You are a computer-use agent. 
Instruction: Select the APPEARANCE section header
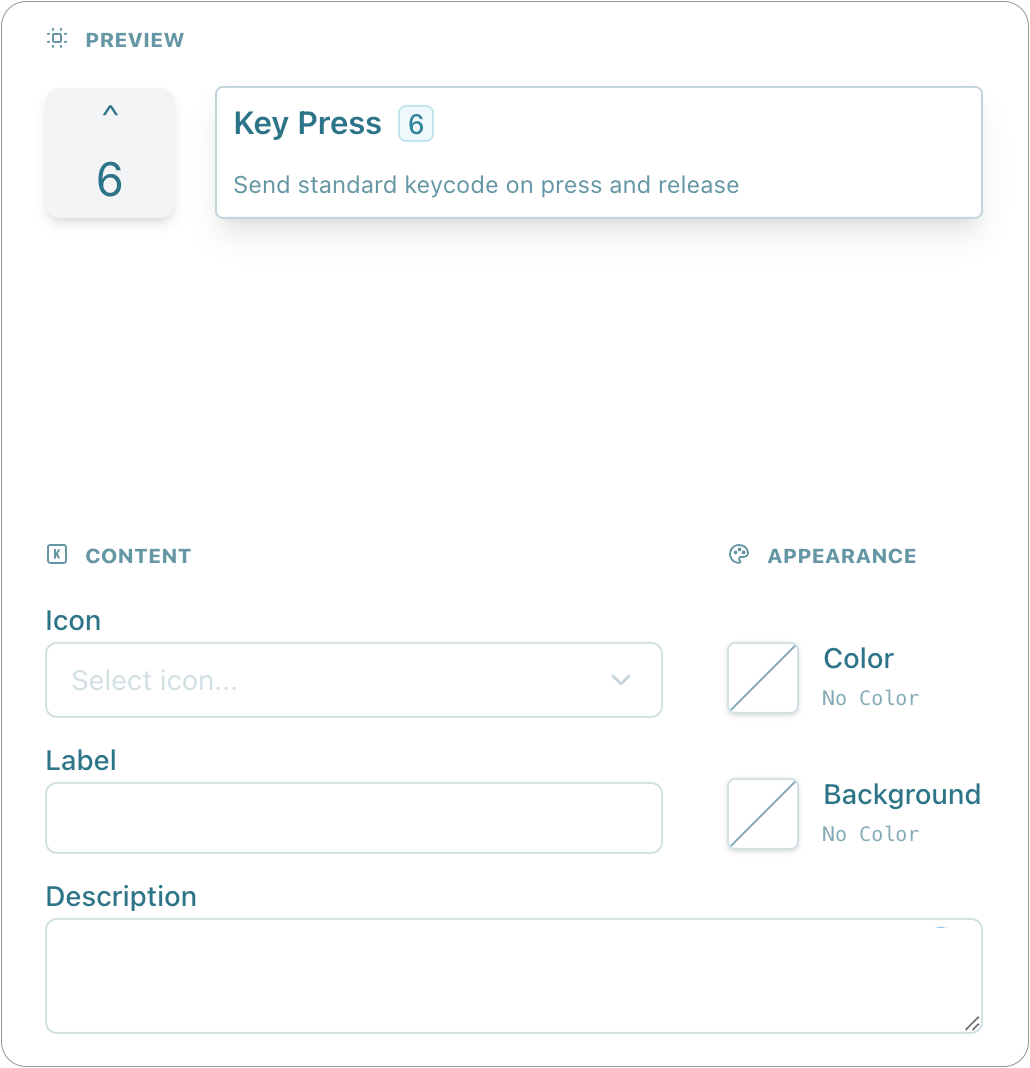click(842, 555)
